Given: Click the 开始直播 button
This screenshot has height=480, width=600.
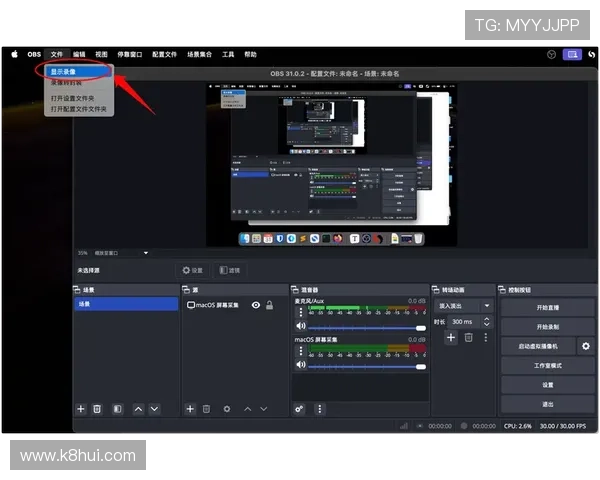Looking at the screenshot, I should 547,307.
